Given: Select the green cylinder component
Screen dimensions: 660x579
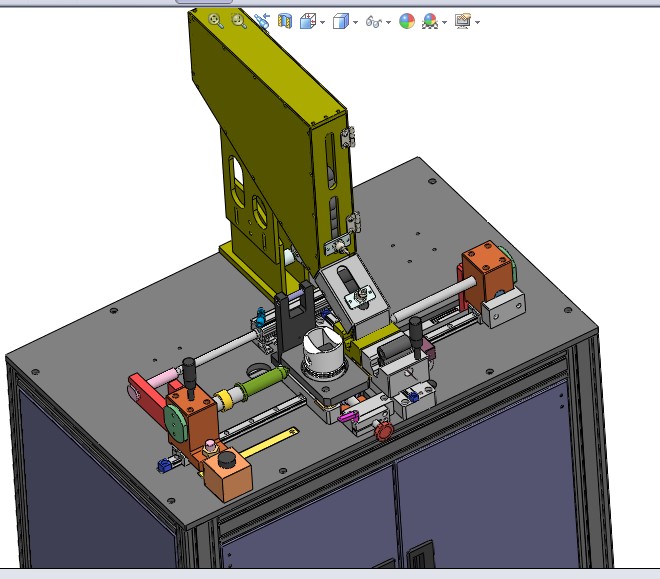Looking at the screenshot, I should [262, 381].
